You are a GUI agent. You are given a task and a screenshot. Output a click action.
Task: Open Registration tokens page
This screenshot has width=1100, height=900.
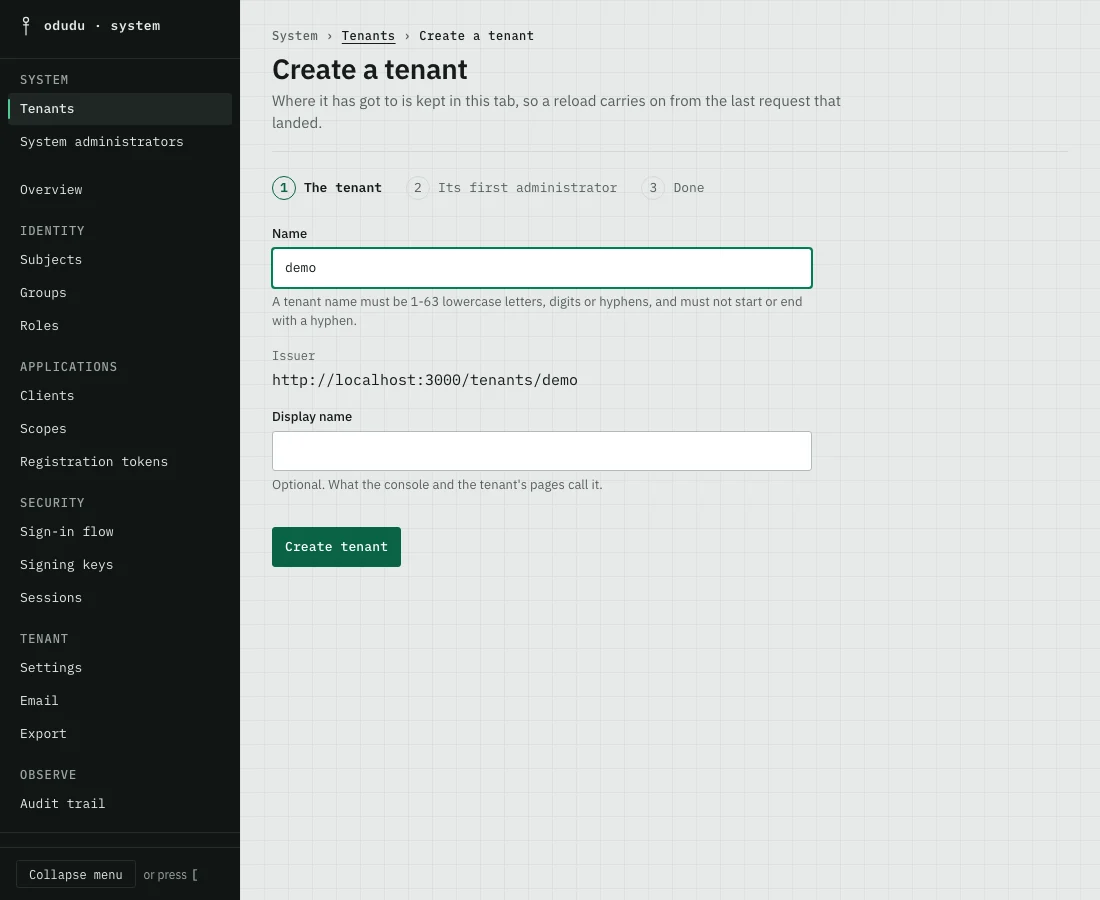[120, 462]
